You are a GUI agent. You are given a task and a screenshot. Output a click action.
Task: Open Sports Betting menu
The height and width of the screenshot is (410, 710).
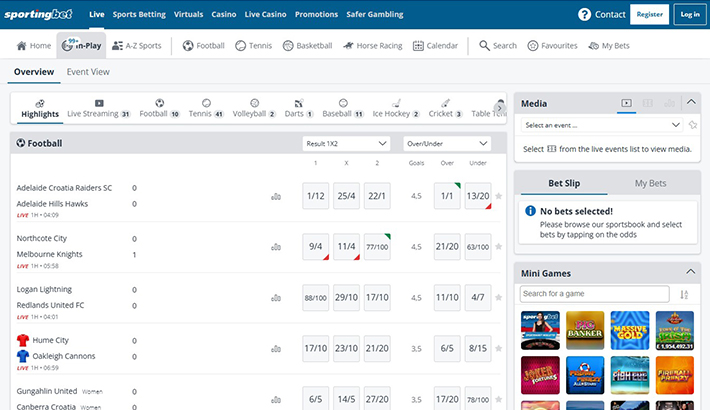(139, 14)
